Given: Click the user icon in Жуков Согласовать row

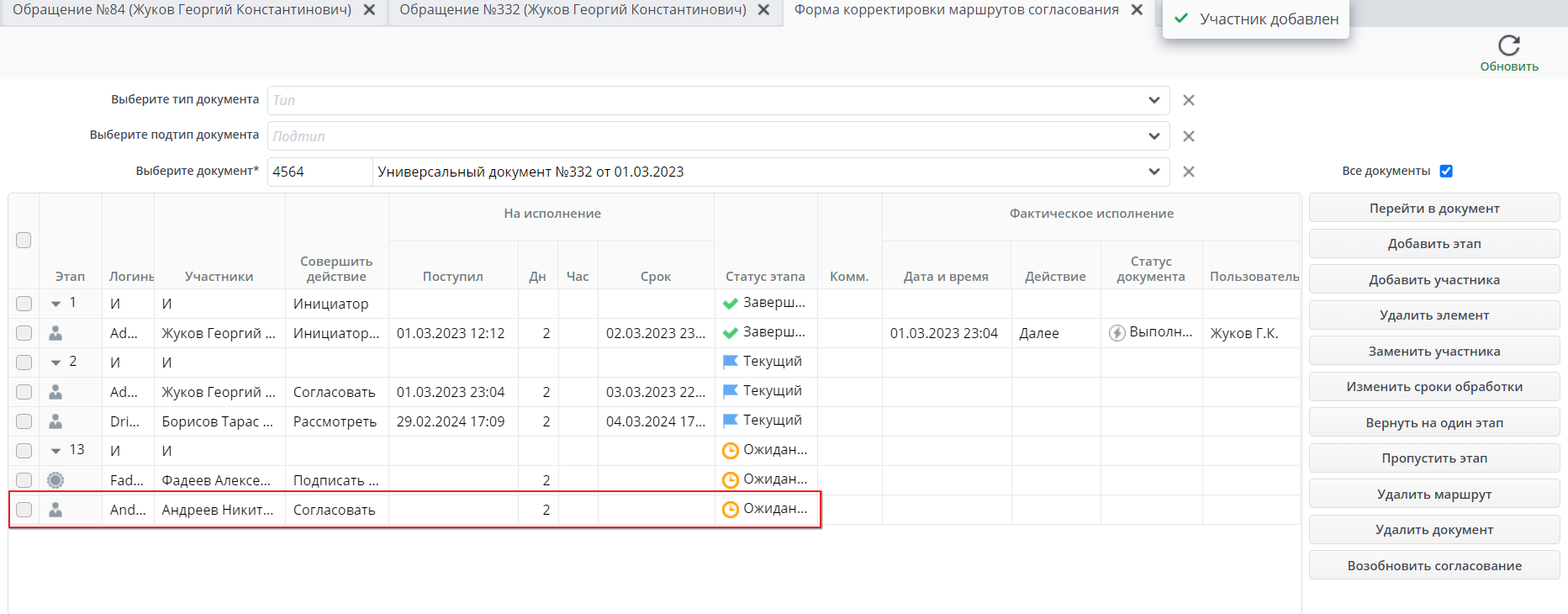Looking at the screenshot, I should (x=55, y=392).
